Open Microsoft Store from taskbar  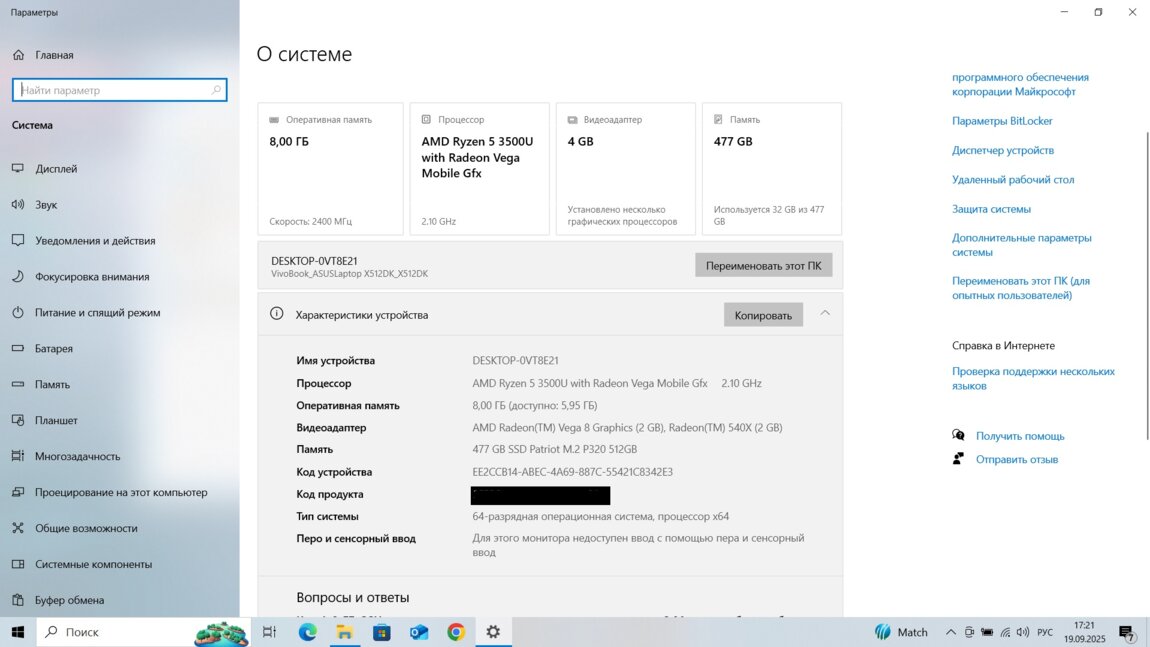(x=381, y=632)
